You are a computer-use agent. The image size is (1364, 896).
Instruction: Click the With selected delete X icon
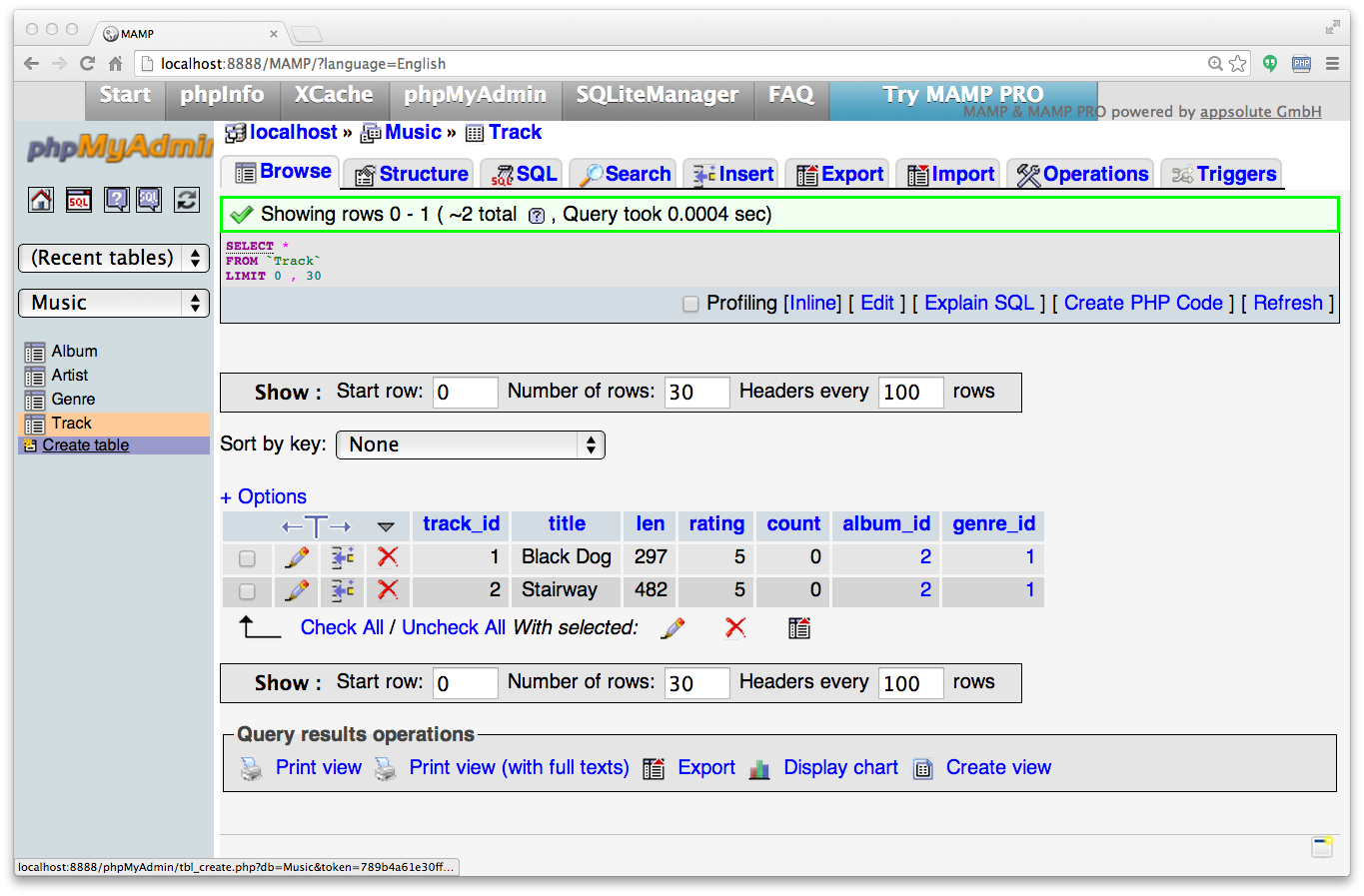(735, 627)
